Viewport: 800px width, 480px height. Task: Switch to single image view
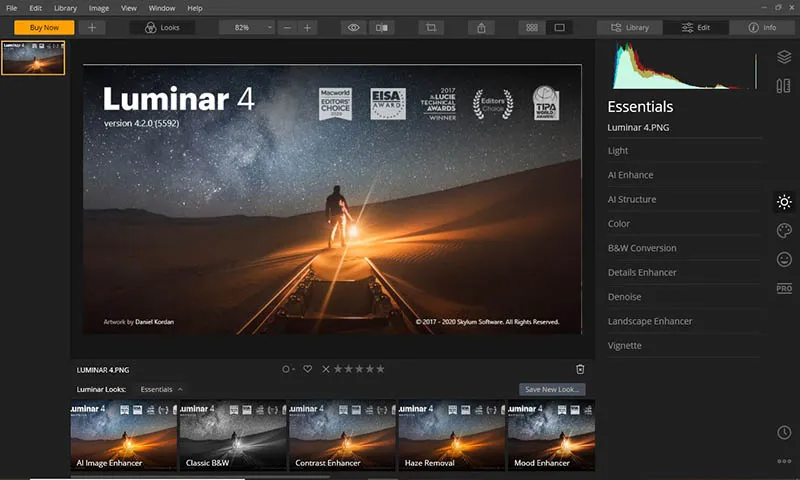click(559, 28)
